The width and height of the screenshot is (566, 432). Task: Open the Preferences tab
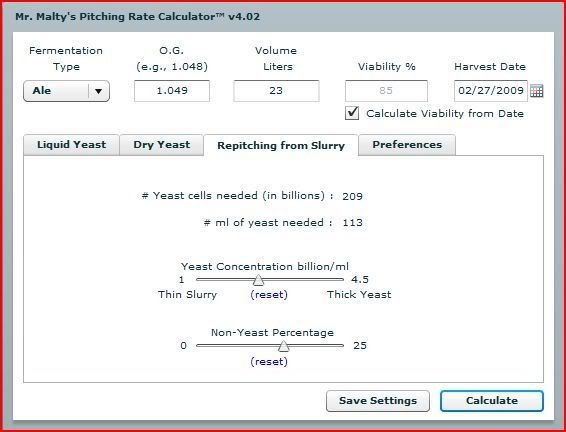[407, 145]
